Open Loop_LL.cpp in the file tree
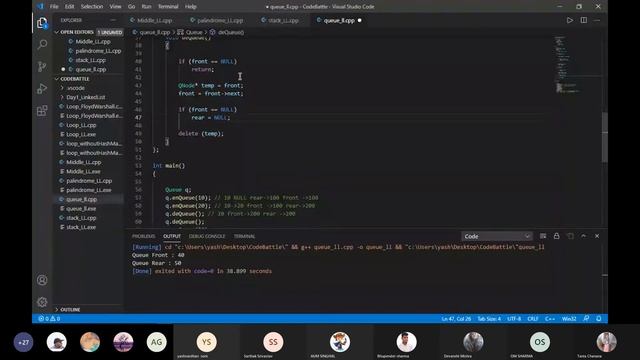 click(x=81, y=125)
